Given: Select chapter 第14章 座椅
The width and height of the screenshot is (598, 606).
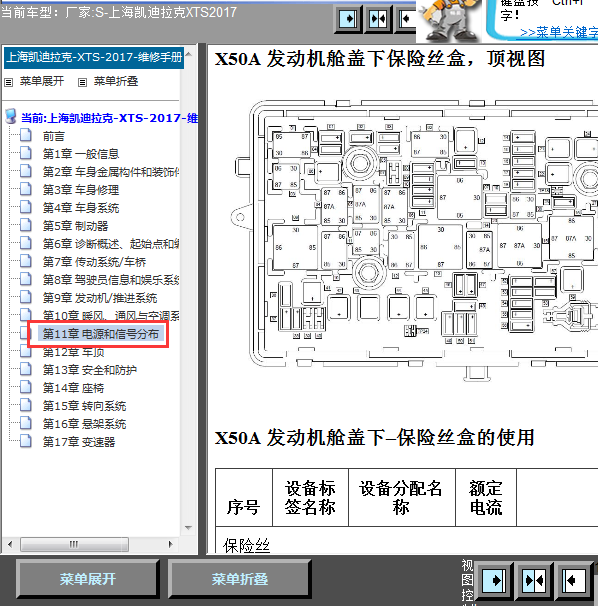Looking at the screenshot, I should pyautogui.click(x=73, y=388).
